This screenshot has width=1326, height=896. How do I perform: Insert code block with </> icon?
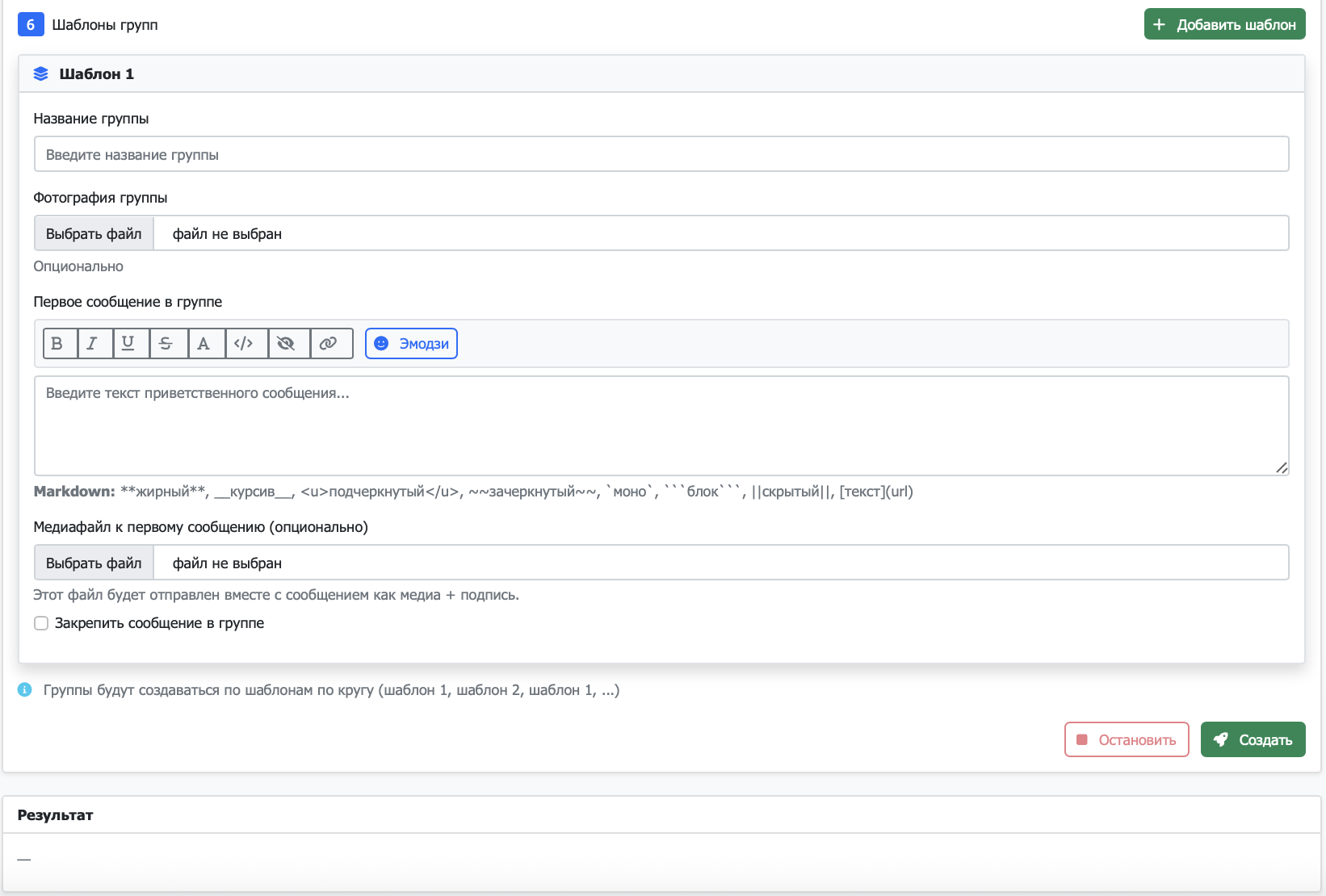point(245,343)
